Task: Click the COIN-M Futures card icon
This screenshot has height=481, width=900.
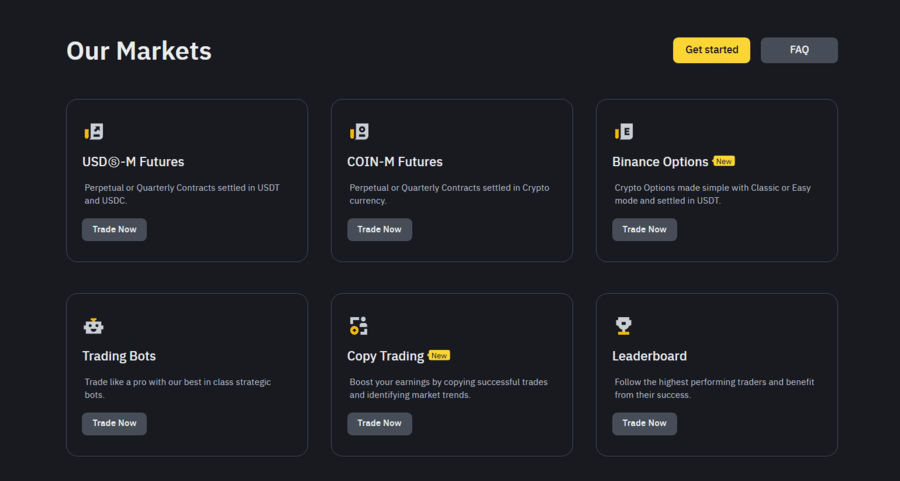Action: (359, 131)
